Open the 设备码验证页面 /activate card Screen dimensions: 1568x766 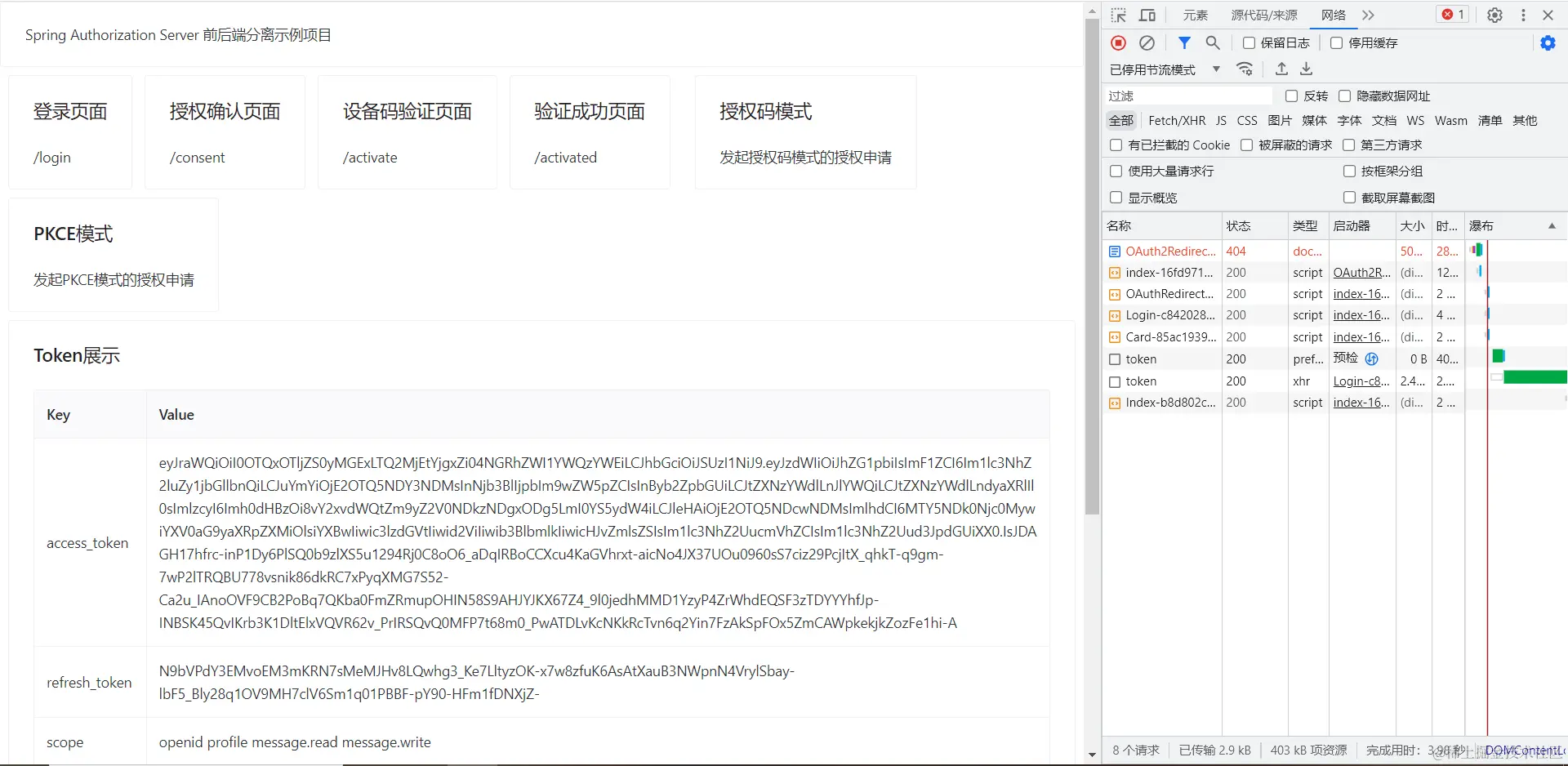[x=408, y=132]
